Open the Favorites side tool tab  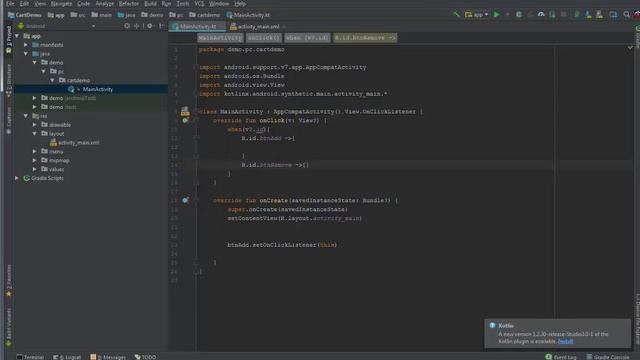[x=9, y=281]
